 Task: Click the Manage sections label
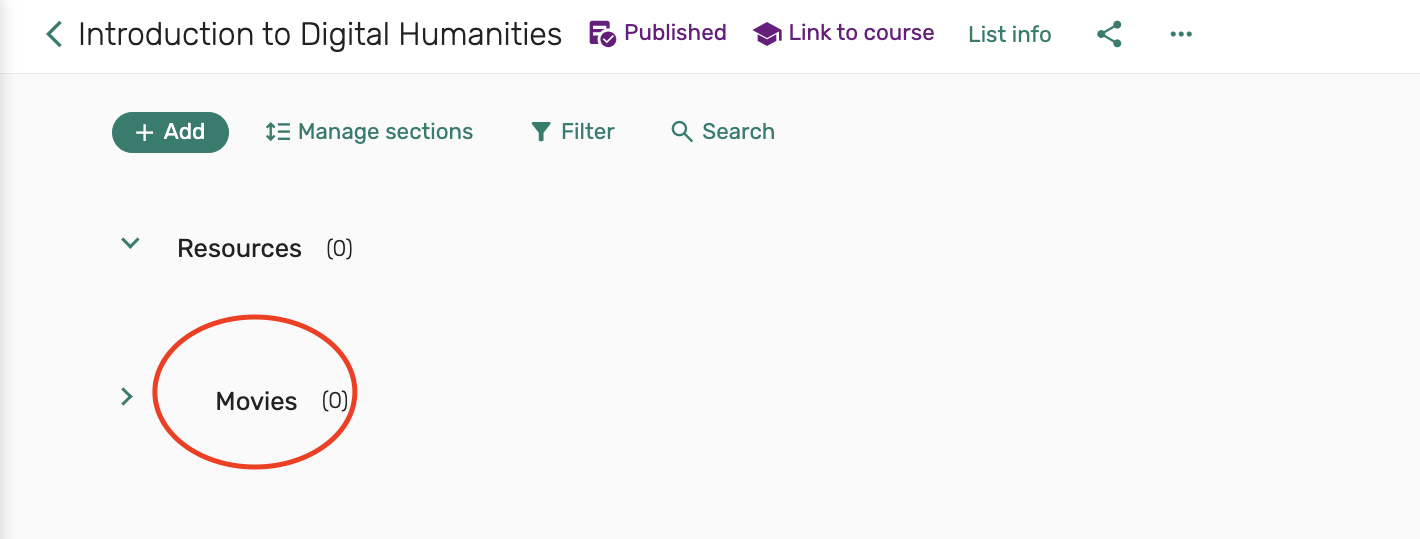[x=385, y=132]
